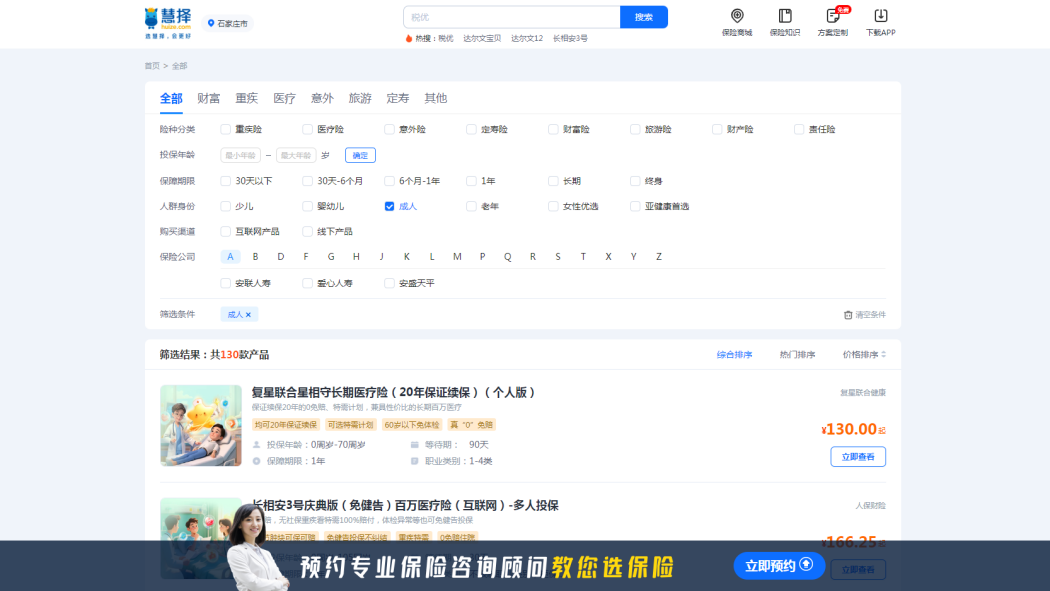Focus the search box in the header
This screenshot has width=1050, height=591.
pyautogui.click(x=512, y=17)
